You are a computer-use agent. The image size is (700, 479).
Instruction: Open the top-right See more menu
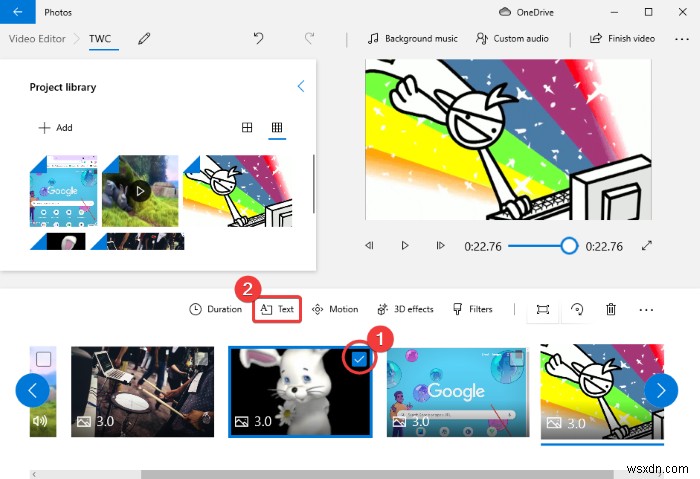coord(682,39)
